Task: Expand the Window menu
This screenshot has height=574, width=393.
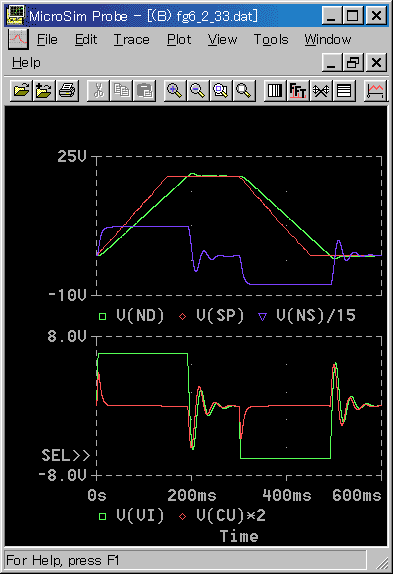Action: [328, 40]
